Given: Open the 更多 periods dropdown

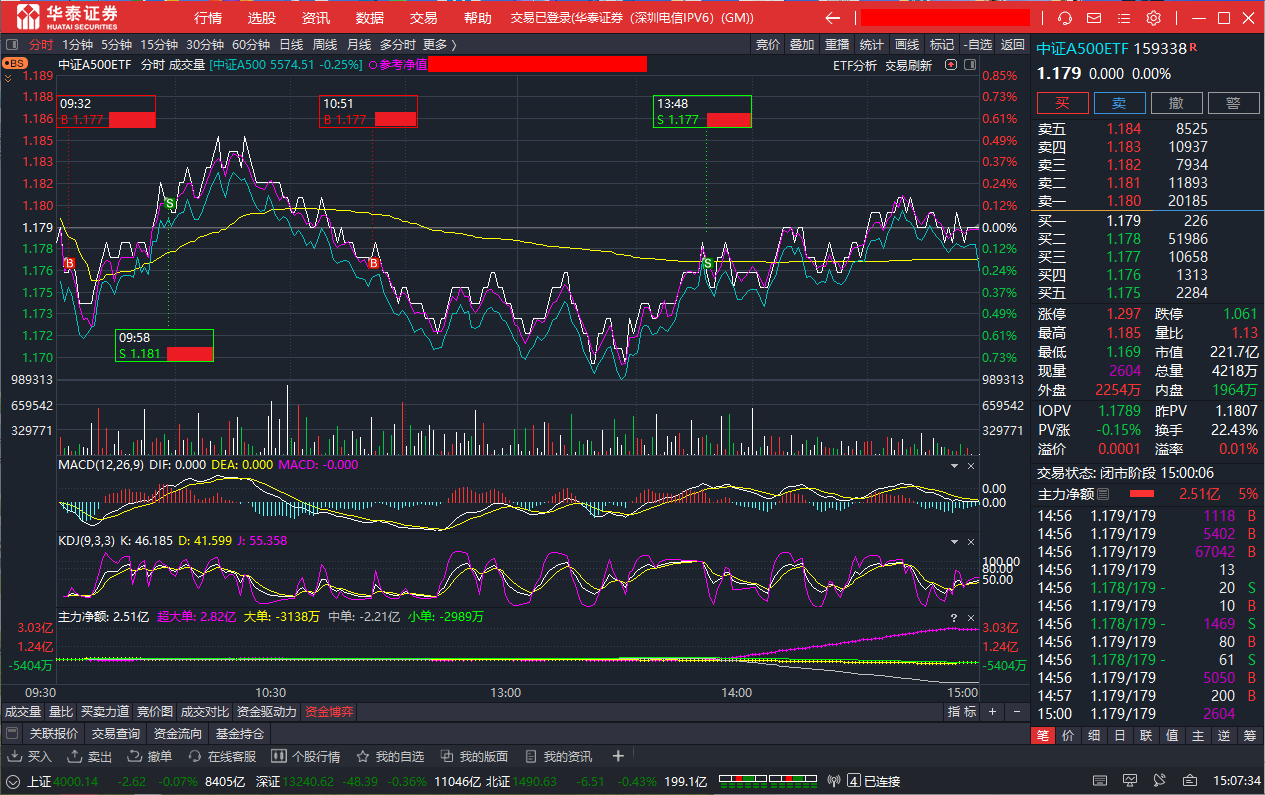Looking at the screenshot, I should coord(439,44).
